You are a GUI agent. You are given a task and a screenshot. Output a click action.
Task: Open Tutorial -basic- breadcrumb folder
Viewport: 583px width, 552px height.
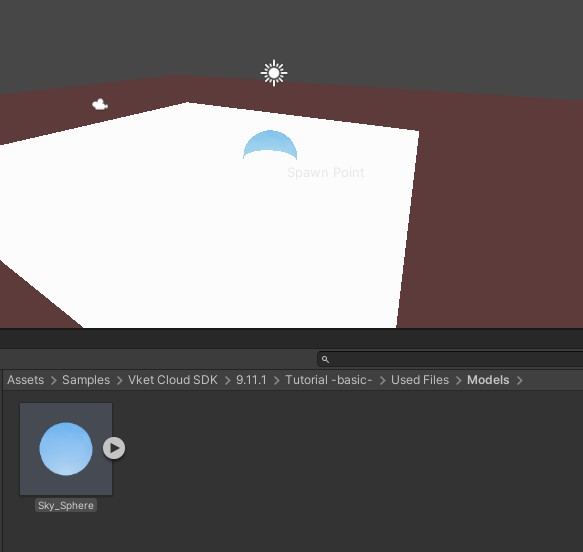pos(329,380)
